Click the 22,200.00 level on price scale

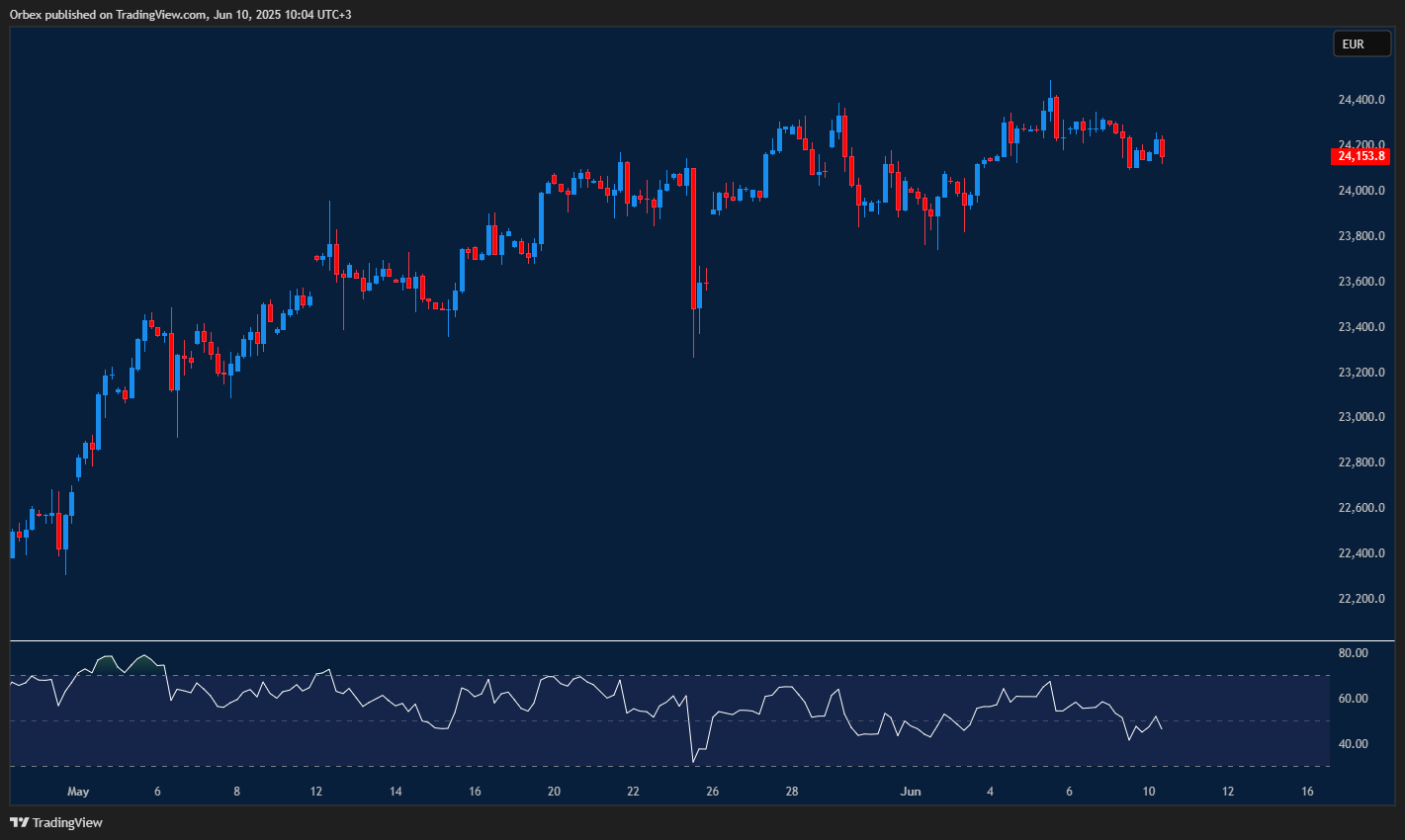(x=1361, y=599)
